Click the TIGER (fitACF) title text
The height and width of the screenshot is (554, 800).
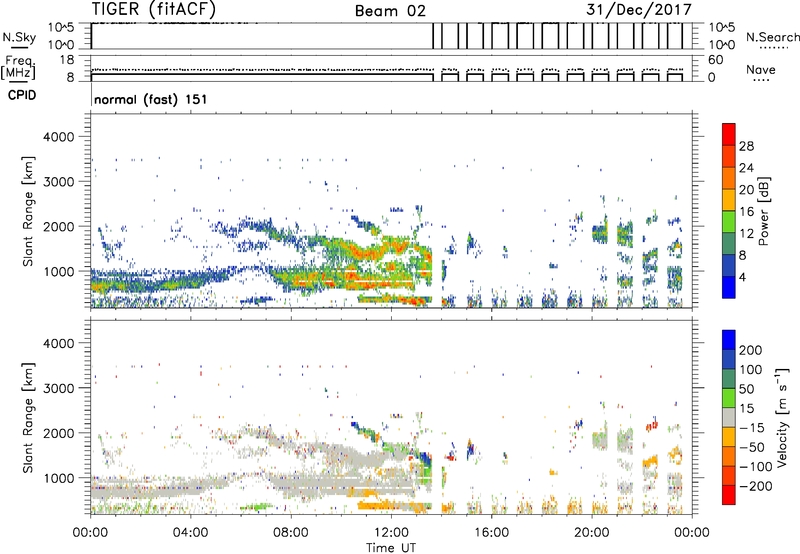coord(154,9)
